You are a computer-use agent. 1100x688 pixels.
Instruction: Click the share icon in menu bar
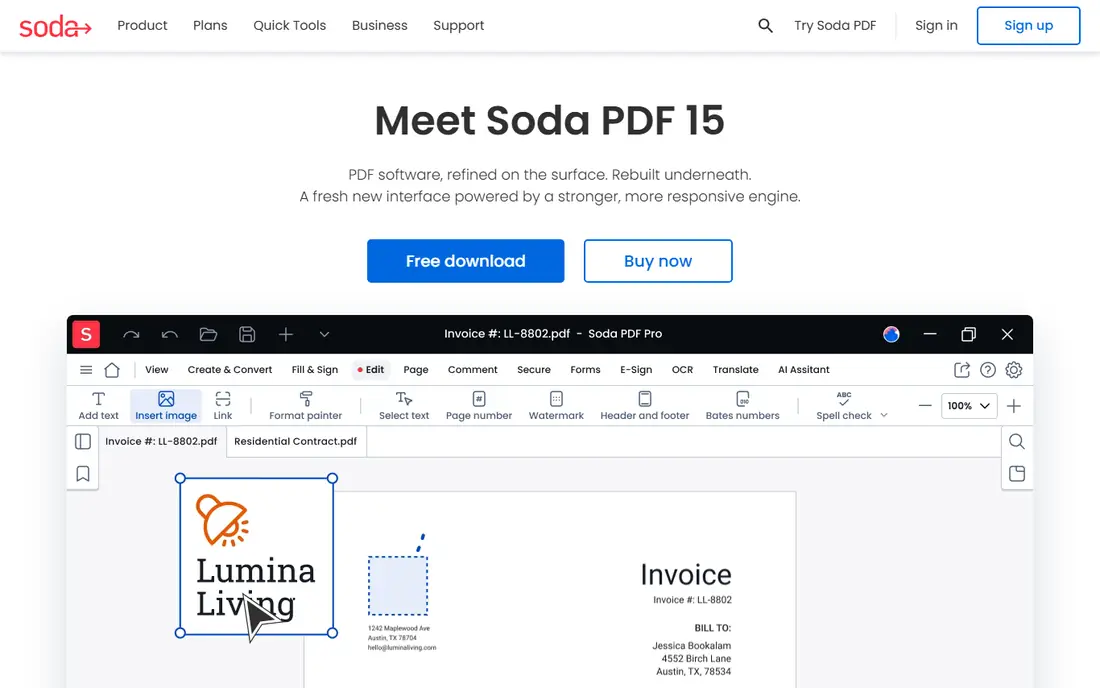962,370
